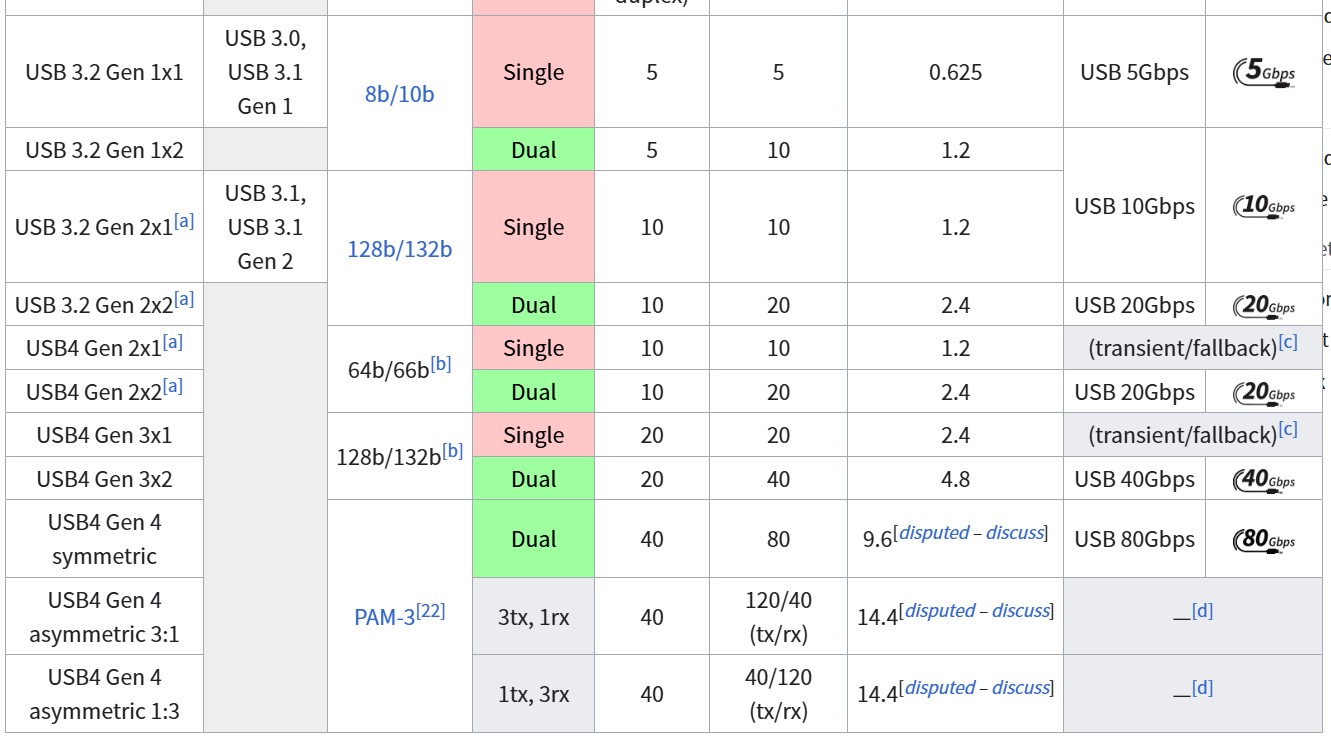Screen dimensions: 1331x741
Task: Open the PAM-3 link
Action: 384,617
